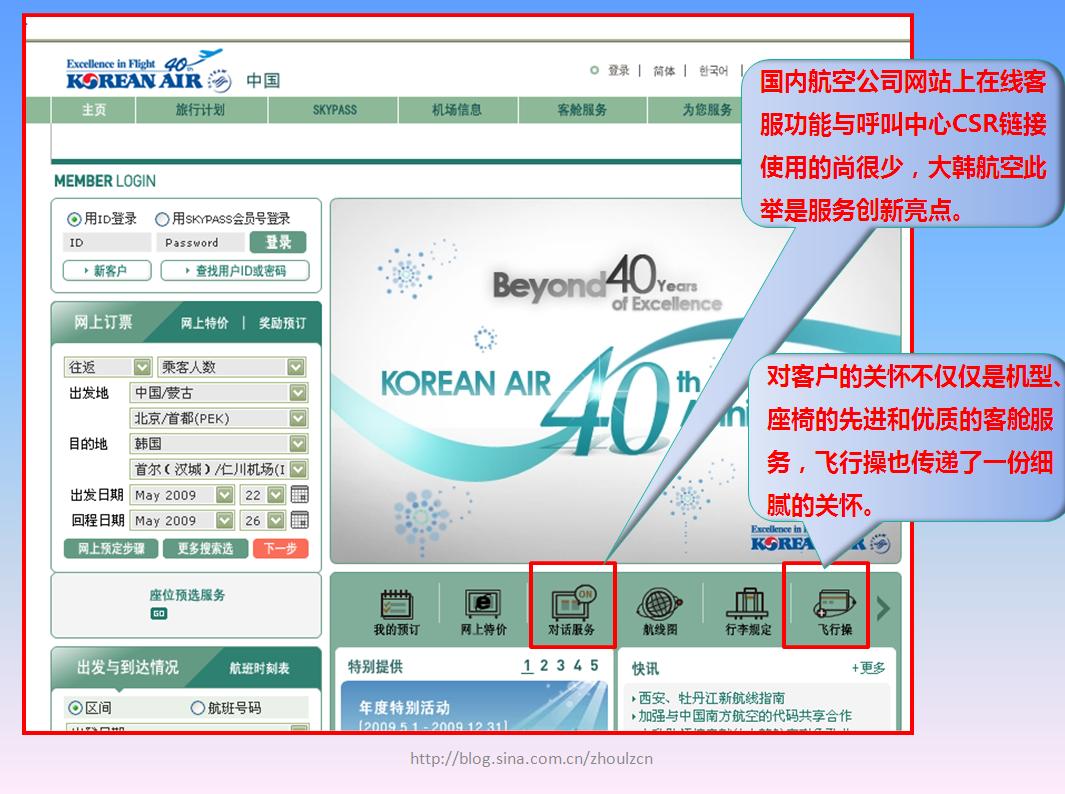1065x794 pixels.
Task: Switch to the 奖励预订 booking tab
Action: pos(282,323)
